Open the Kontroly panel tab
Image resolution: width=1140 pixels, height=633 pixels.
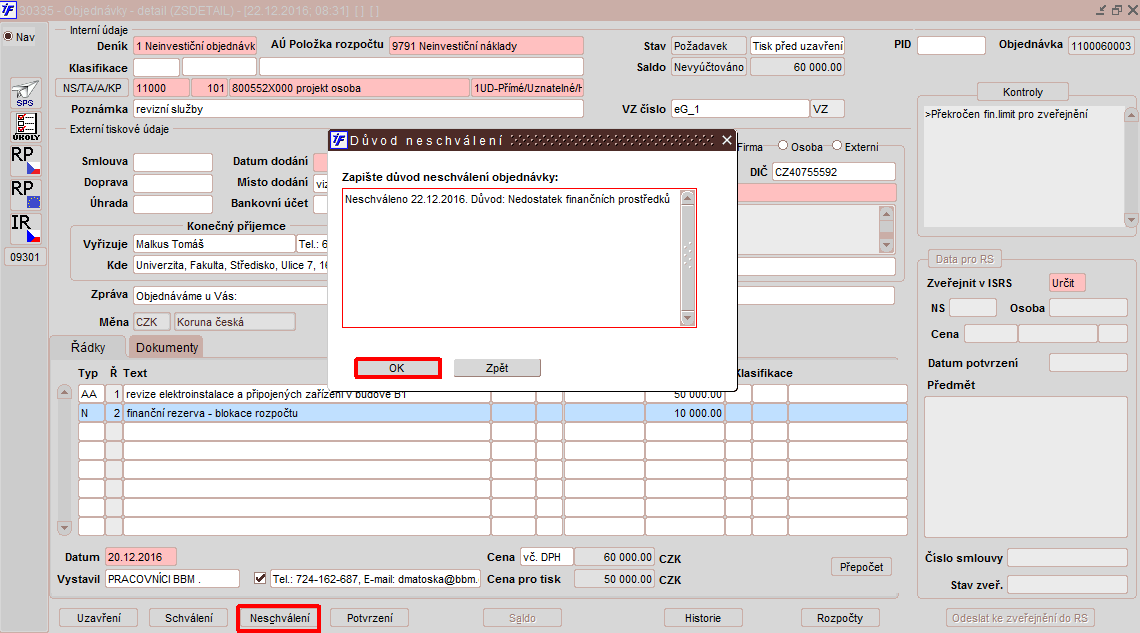pyautogui.click(x=1023, y=92)
